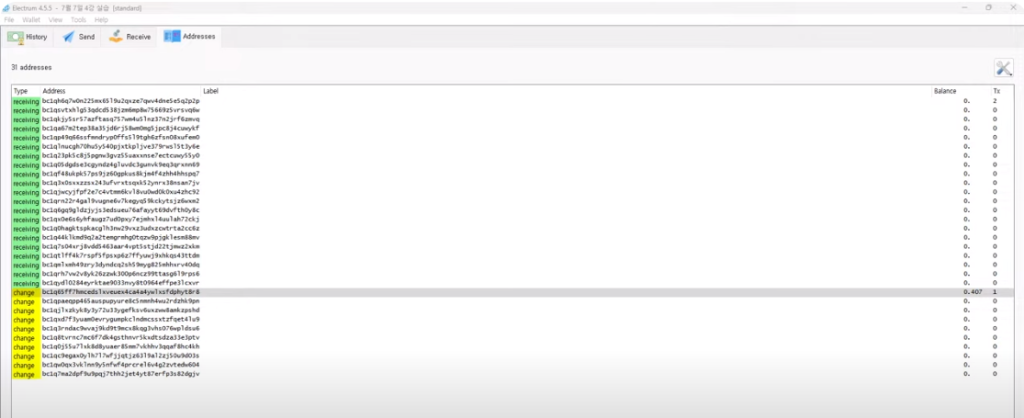The width and height of the screenshot is (1024, 418).
Task: Open the Wallet menu
Action: click(x=31, y=20)
